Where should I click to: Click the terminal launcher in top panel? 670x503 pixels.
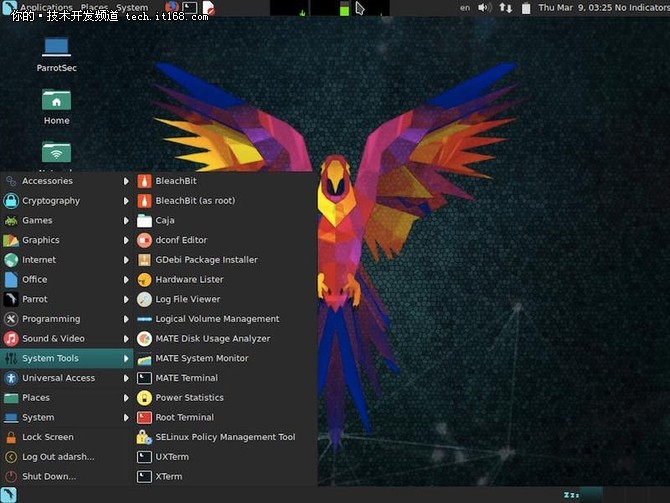[x=190, y=8]
